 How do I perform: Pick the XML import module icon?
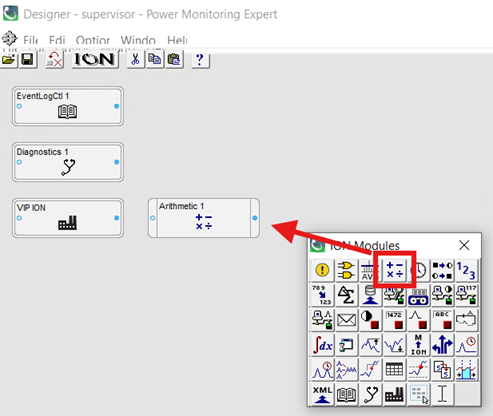point(322,394)
